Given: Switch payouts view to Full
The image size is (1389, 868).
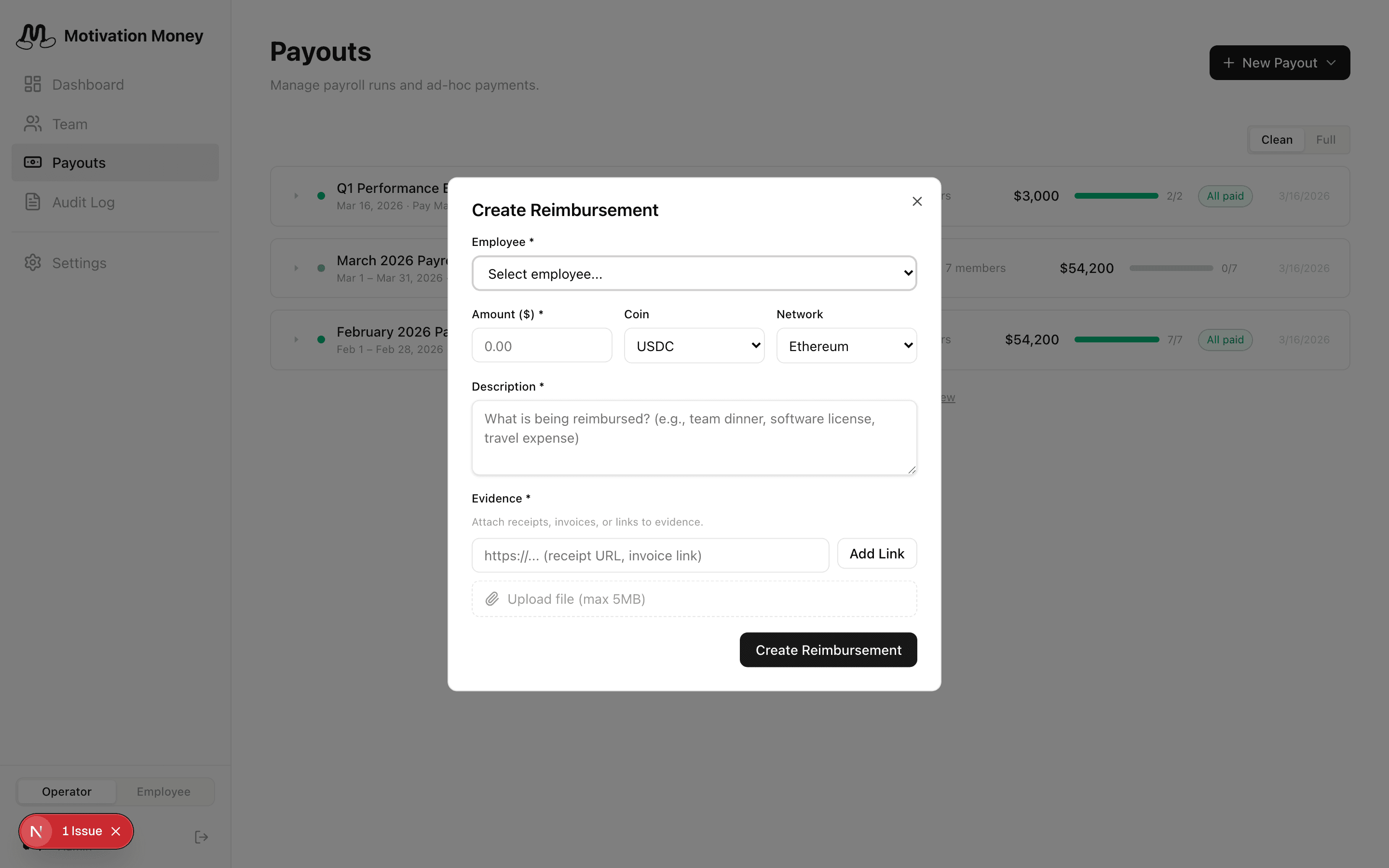Looking at the screenshot, I should [1325, 140].
